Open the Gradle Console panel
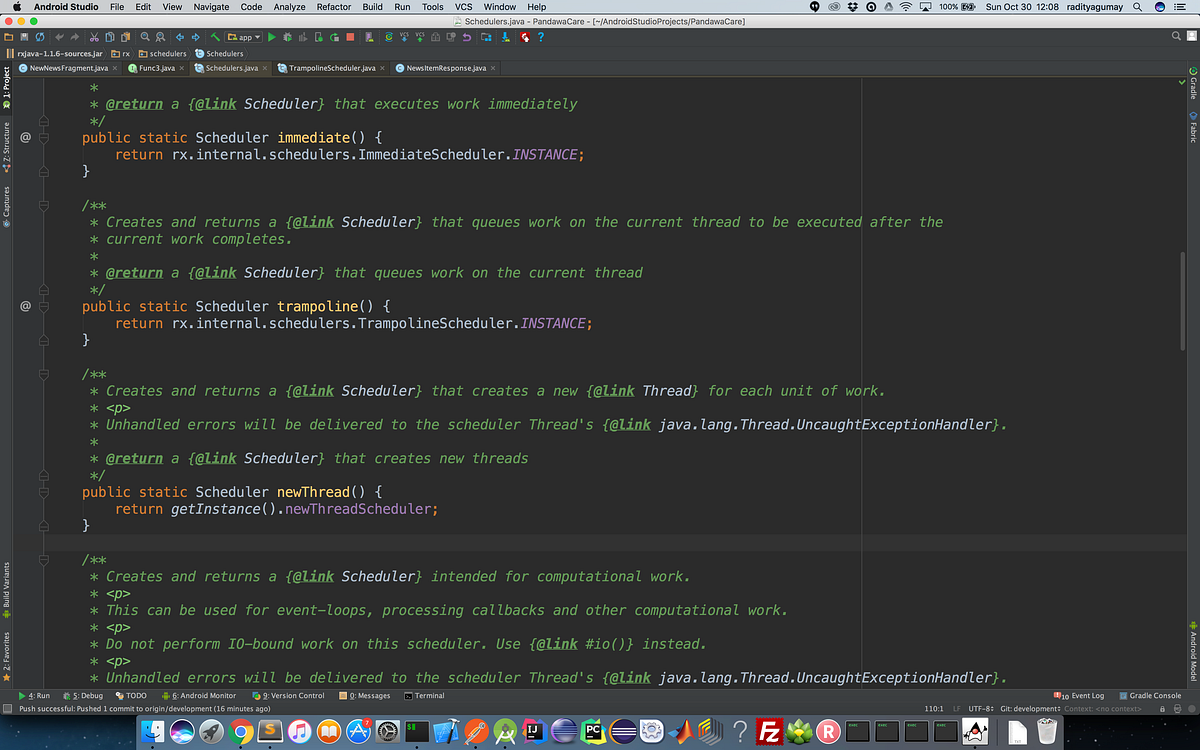Image resolution: width=1200 pixels, height=750 pixels. 1150,695
